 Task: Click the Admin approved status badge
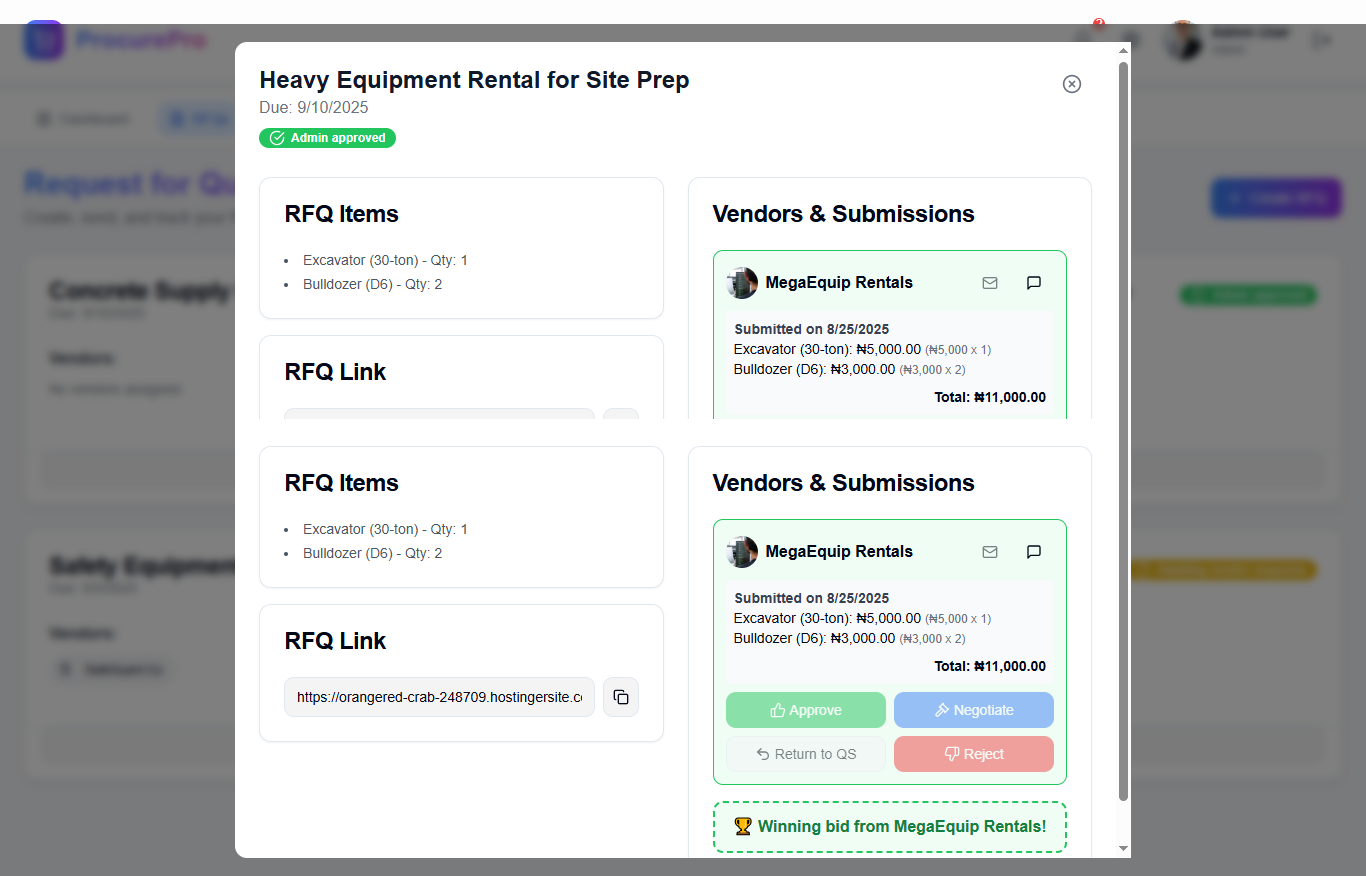coord(327,138)
